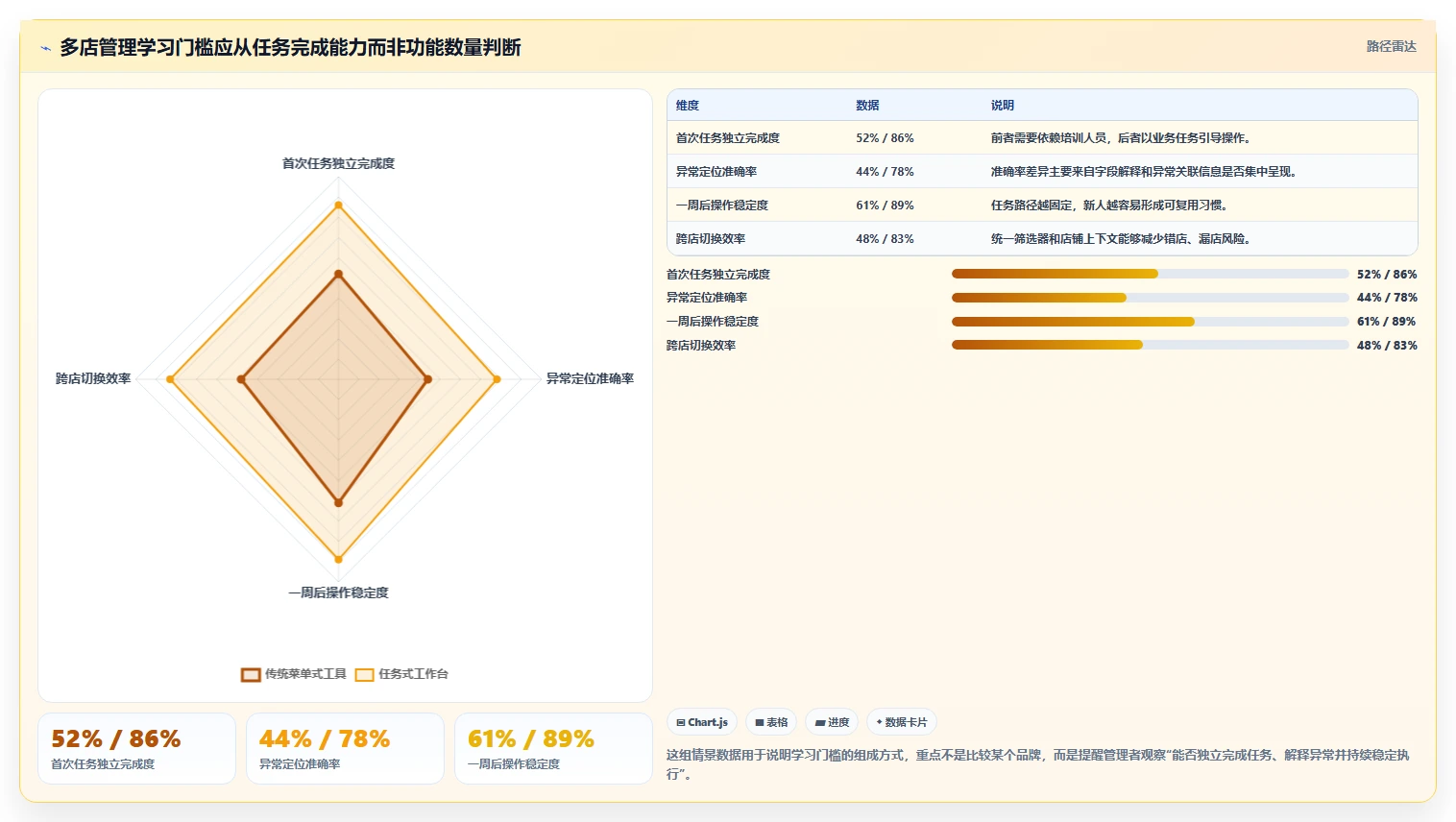Click progress list label 首次任务独立完成度
The image size is (1456, 822).
point(718,275)
